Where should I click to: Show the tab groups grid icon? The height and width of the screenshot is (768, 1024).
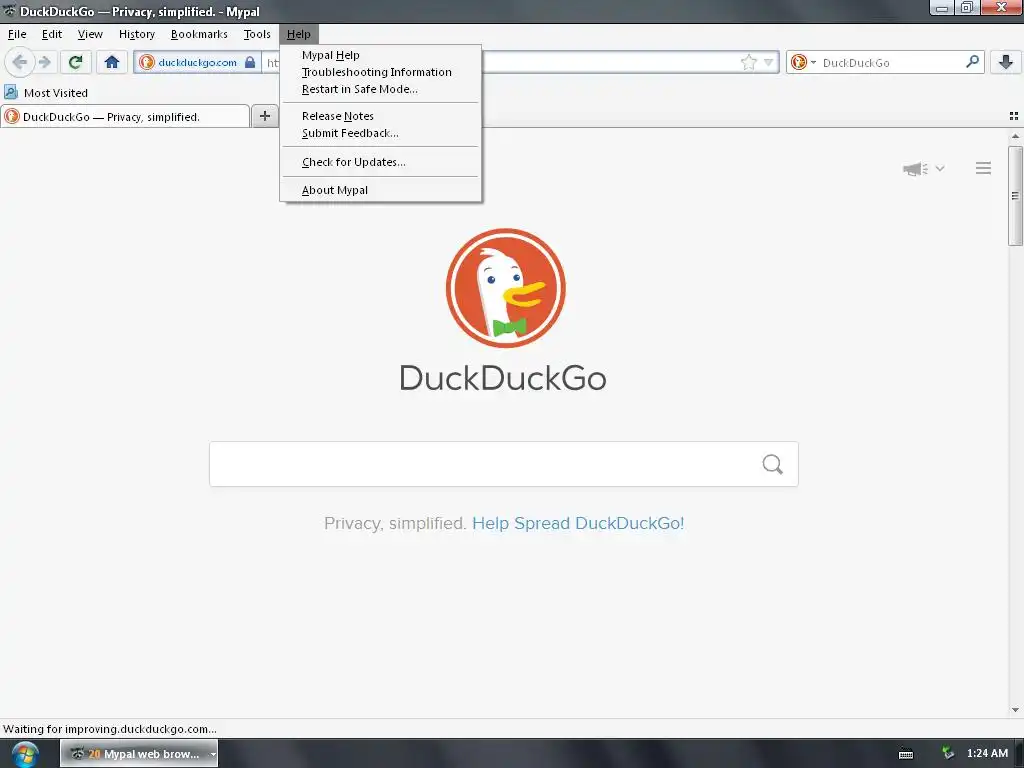click(x=1014, y=116)
